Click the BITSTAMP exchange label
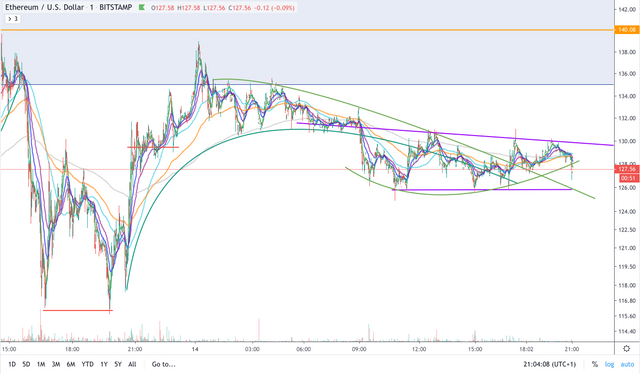This screenshot has height=373, width=640. click(116, 7)
